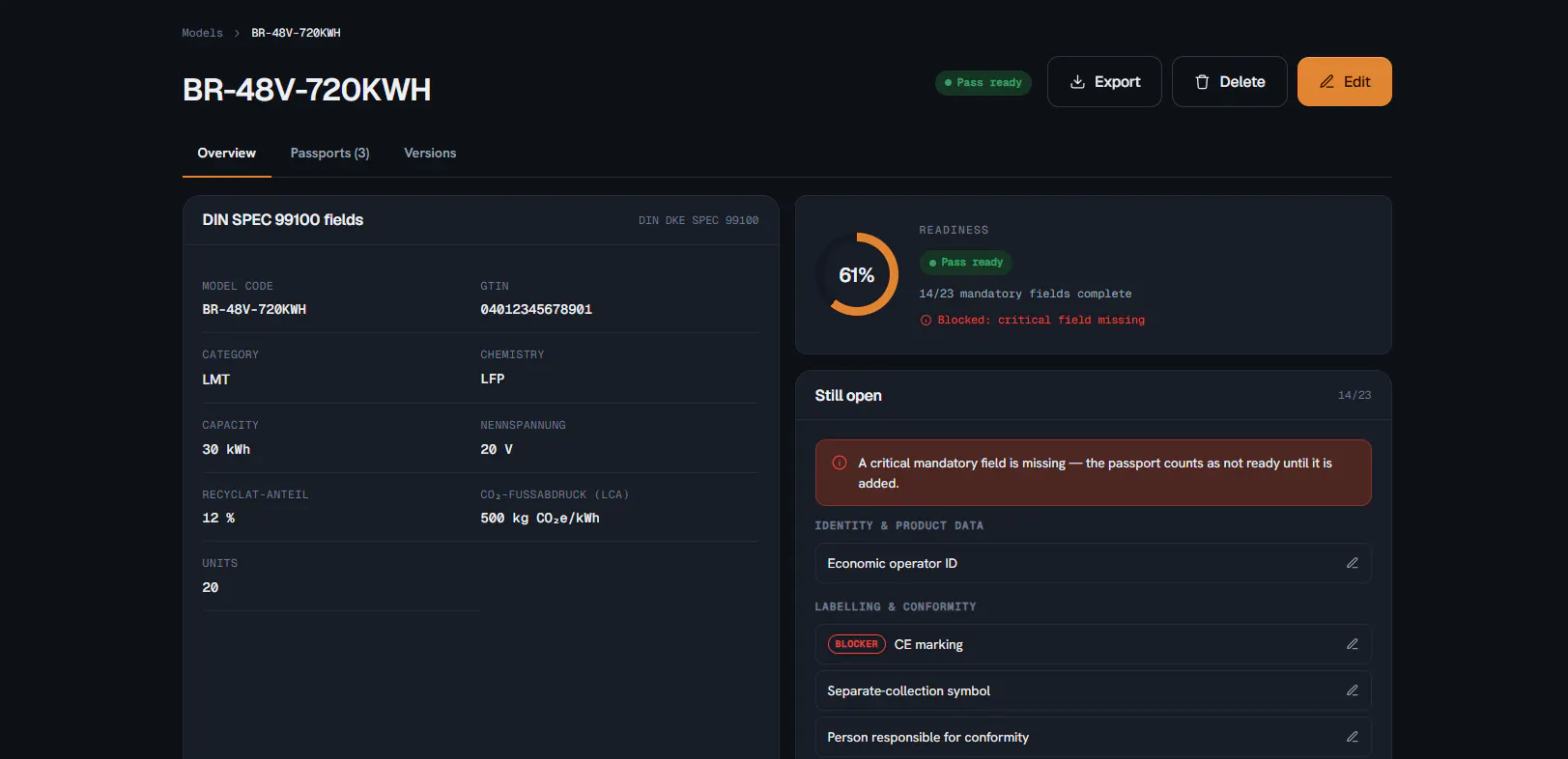Click the Identity & Product Data section label
1568x759 pixels.
click(x=899, y=526)
